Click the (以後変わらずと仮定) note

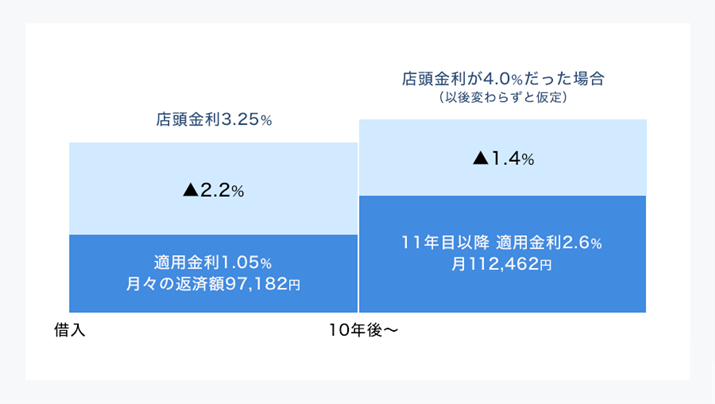pyautogui.click(x=504, y=98)
